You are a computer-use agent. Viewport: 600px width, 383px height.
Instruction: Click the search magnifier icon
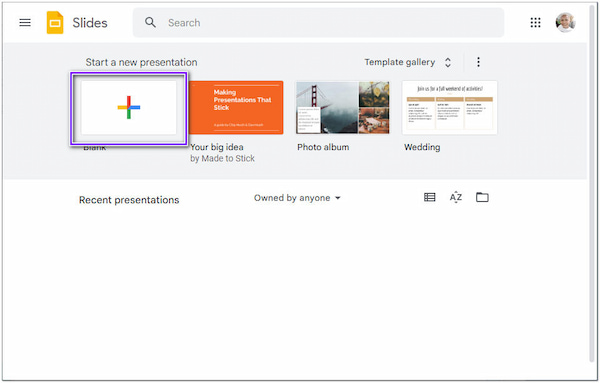150,23
